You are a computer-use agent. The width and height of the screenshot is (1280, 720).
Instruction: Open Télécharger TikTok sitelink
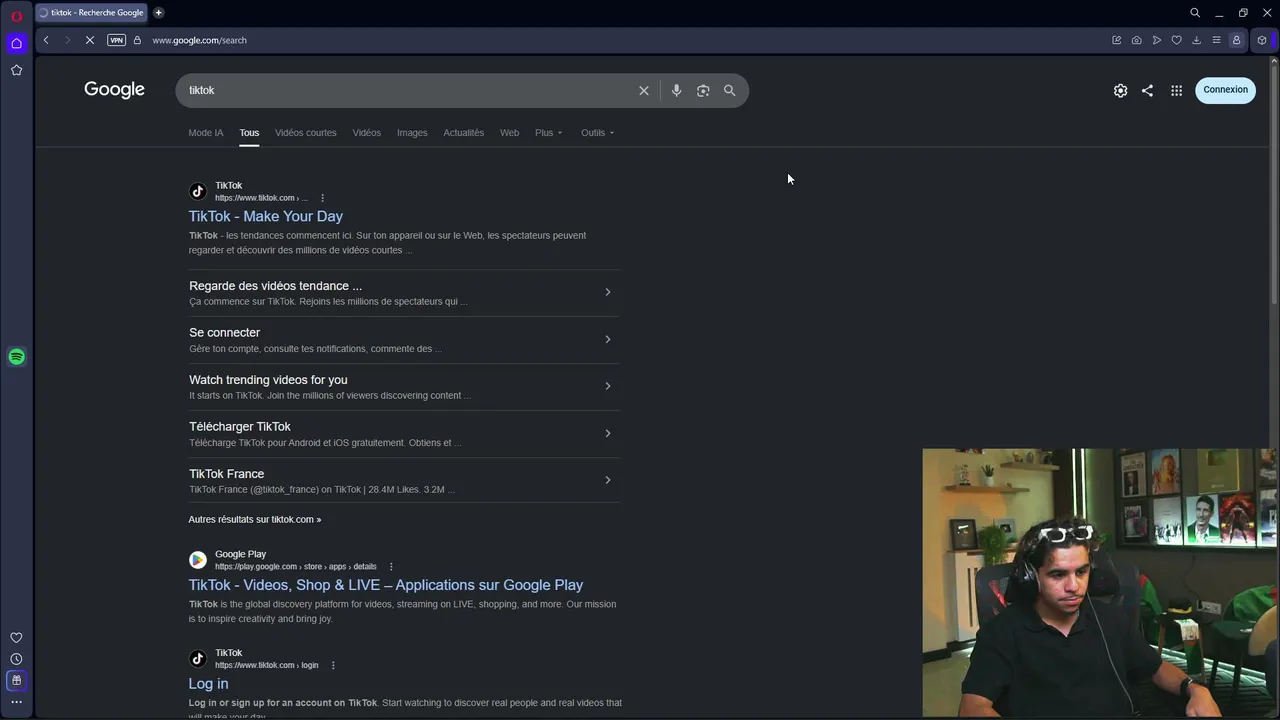(240, 427)
